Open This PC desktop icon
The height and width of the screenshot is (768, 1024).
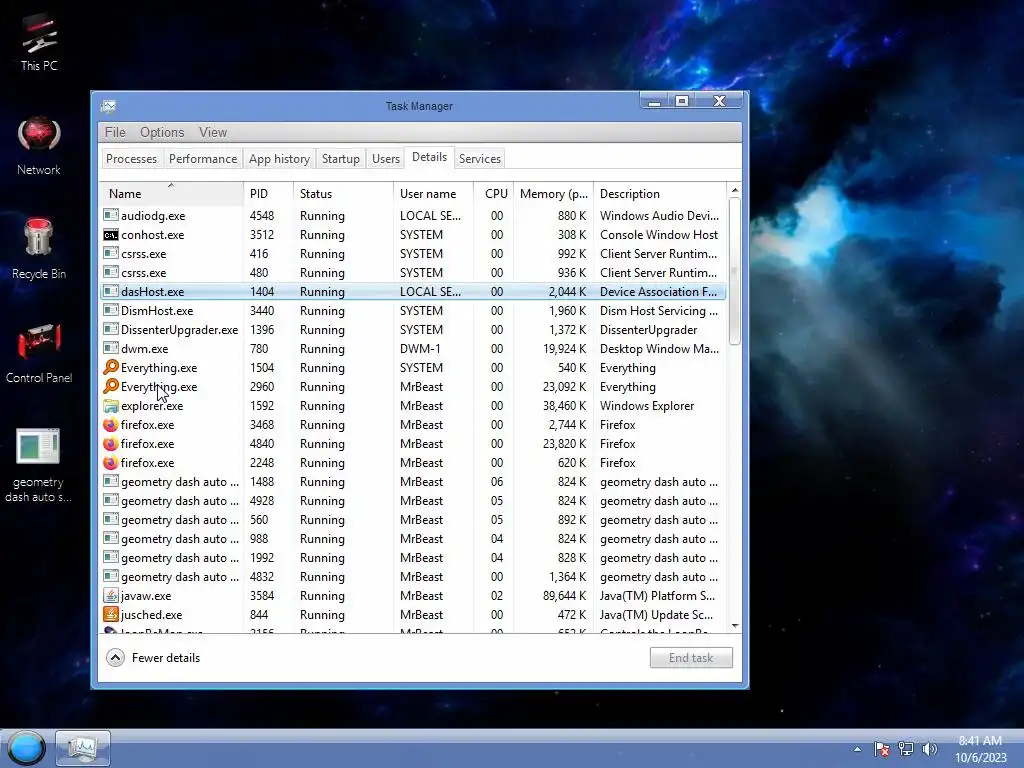39,42
